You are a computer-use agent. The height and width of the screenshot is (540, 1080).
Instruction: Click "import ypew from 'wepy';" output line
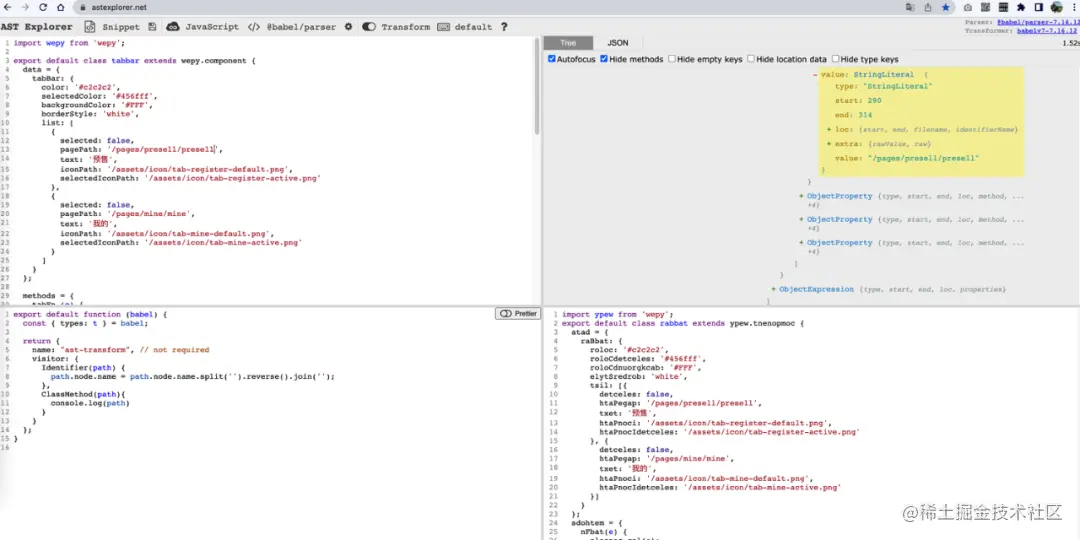coord(617,314)
